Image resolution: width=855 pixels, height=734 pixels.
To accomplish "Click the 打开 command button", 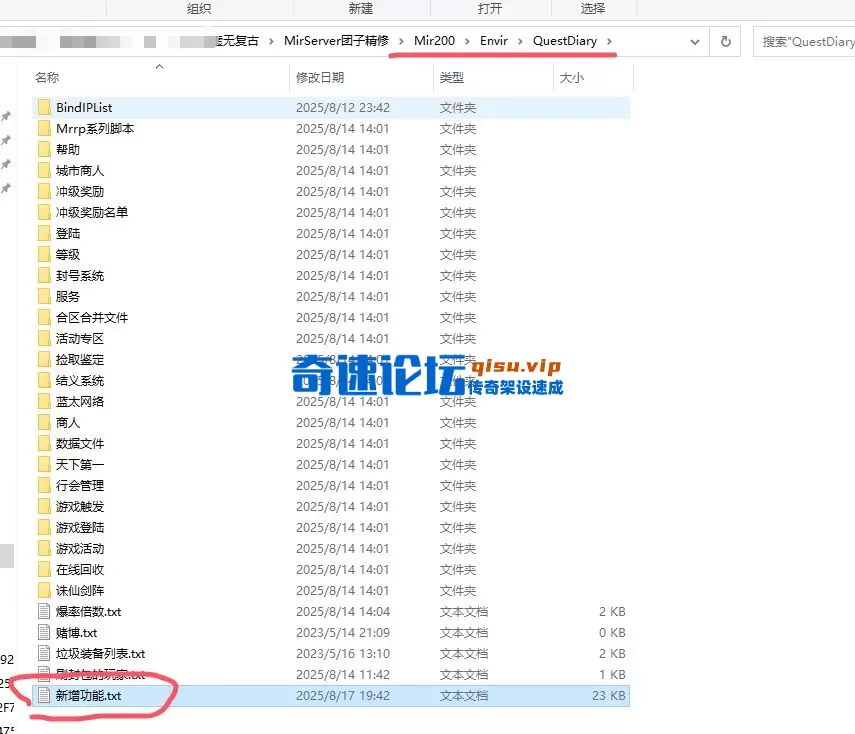I will point(488,9).
